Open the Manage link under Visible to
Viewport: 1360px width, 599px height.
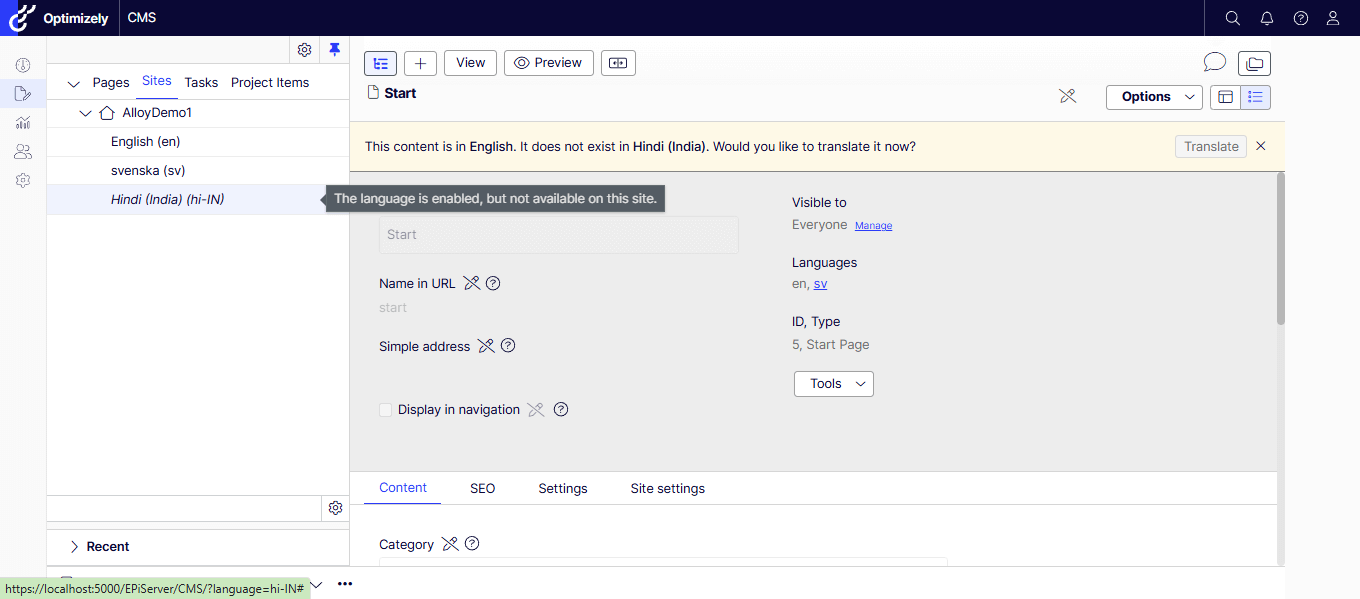[x=872, y=225]
